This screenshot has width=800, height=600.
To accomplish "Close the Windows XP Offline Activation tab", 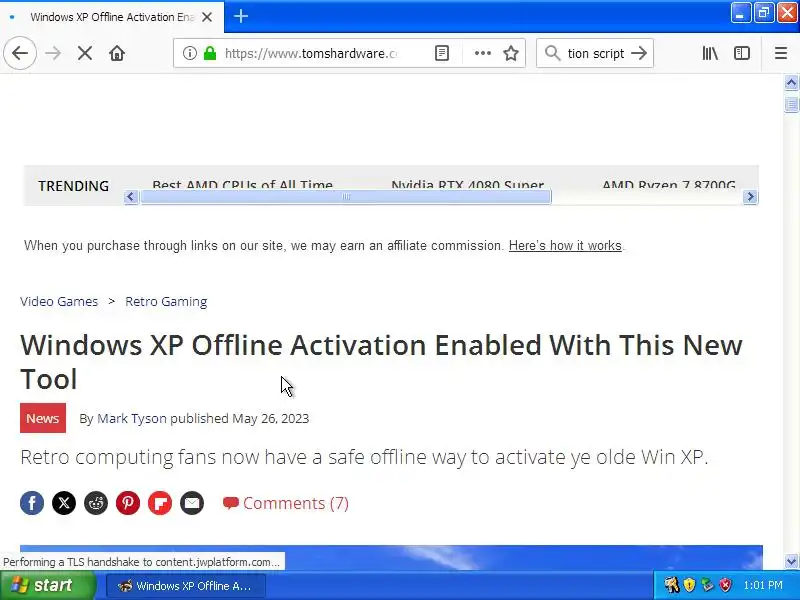I will tap(207, 17).
